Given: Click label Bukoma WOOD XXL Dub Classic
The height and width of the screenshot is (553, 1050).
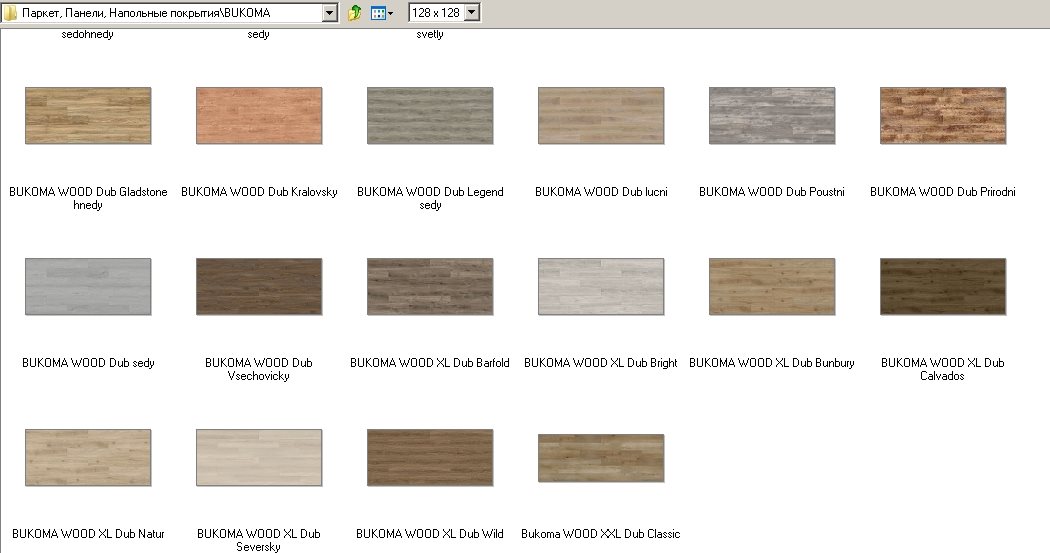Looking at the screenshot, I should click(601, 534).
